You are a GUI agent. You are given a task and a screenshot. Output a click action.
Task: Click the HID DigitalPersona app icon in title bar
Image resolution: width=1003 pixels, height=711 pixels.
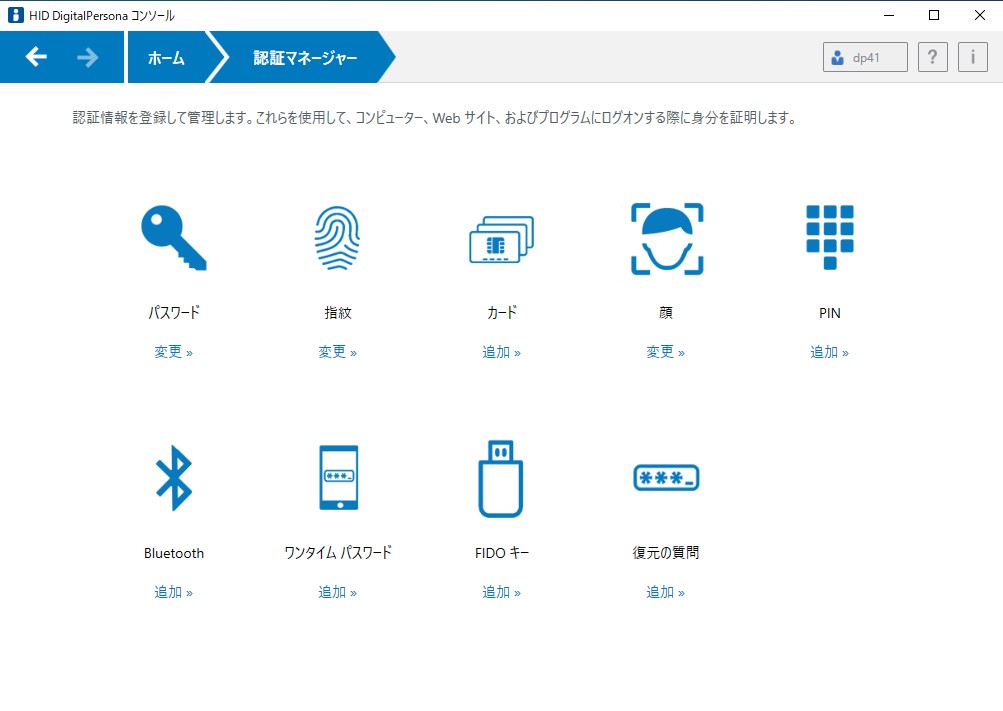coord(15,15)
